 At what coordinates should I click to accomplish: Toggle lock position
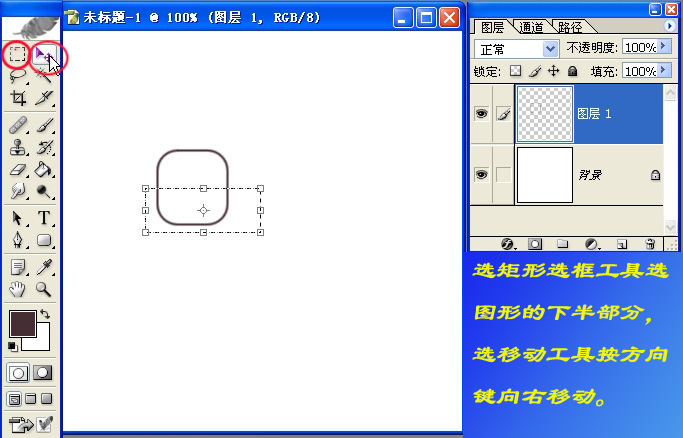tap(554, 71)
